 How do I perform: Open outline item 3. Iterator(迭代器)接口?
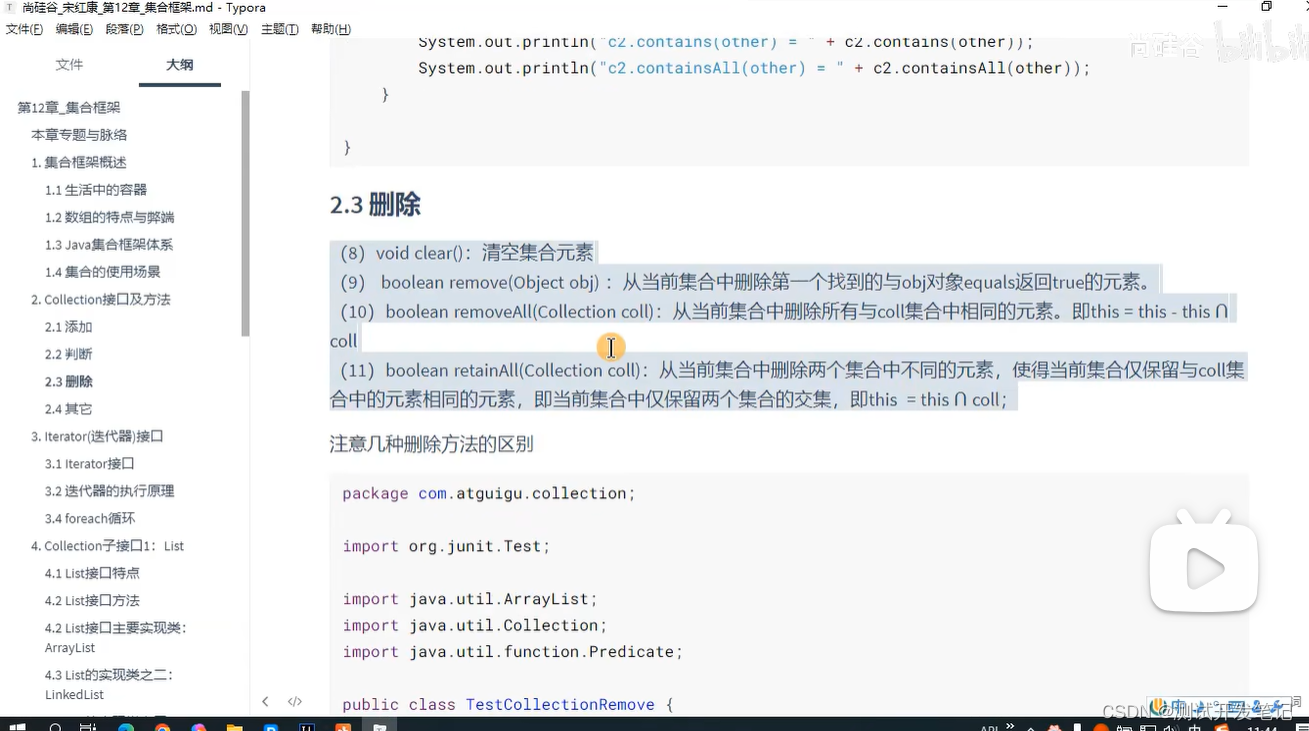coord(97,437)
